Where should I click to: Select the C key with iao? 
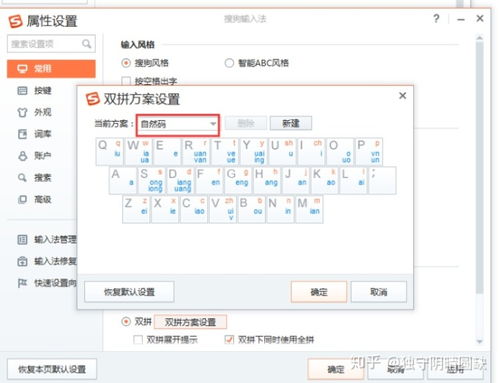click(x=194, y=209)
